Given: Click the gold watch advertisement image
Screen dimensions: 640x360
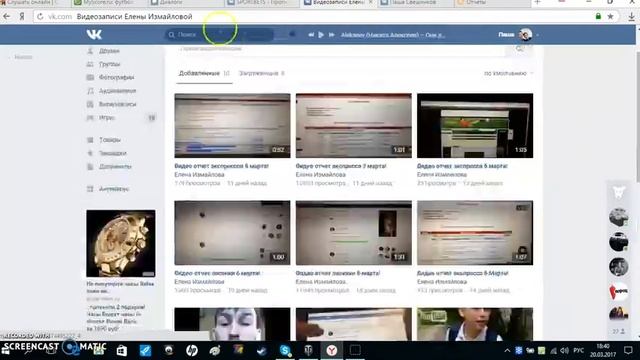Looking at the screenshot, I should tap(121, 243).
